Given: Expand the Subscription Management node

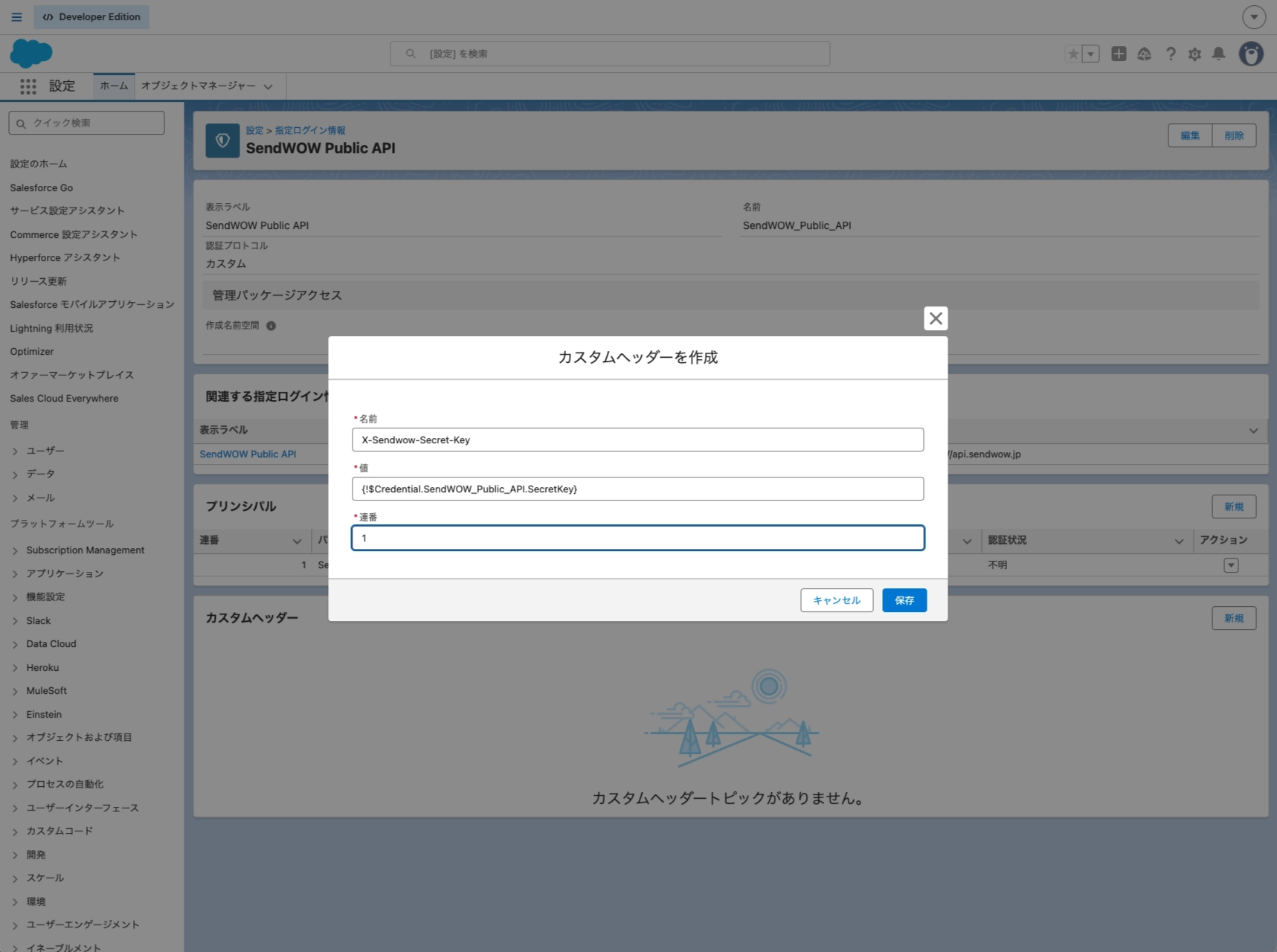Looking at the screenshot, I should click(15, 550).
